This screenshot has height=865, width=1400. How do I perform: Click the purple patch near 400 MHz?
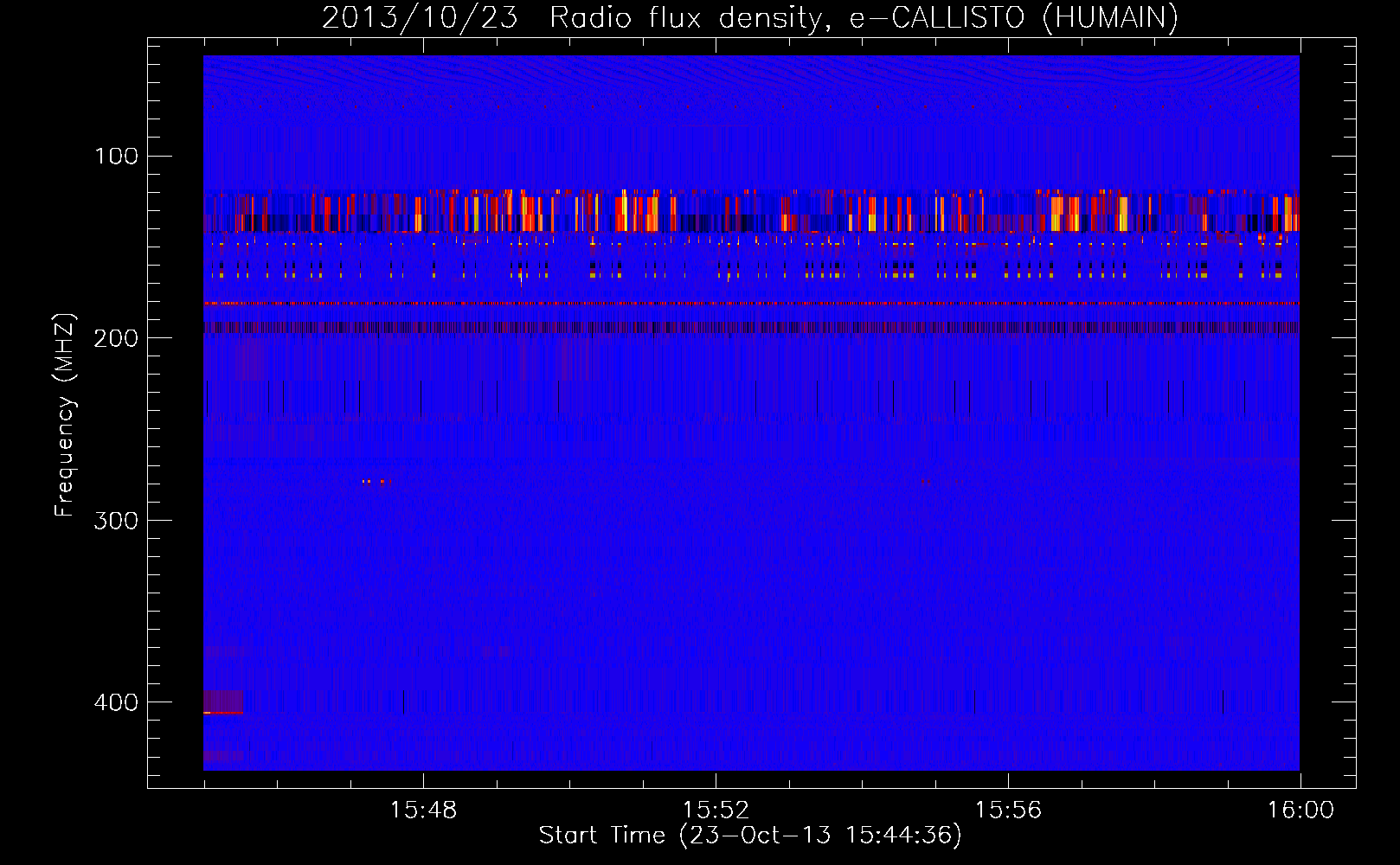coord(223,702)
